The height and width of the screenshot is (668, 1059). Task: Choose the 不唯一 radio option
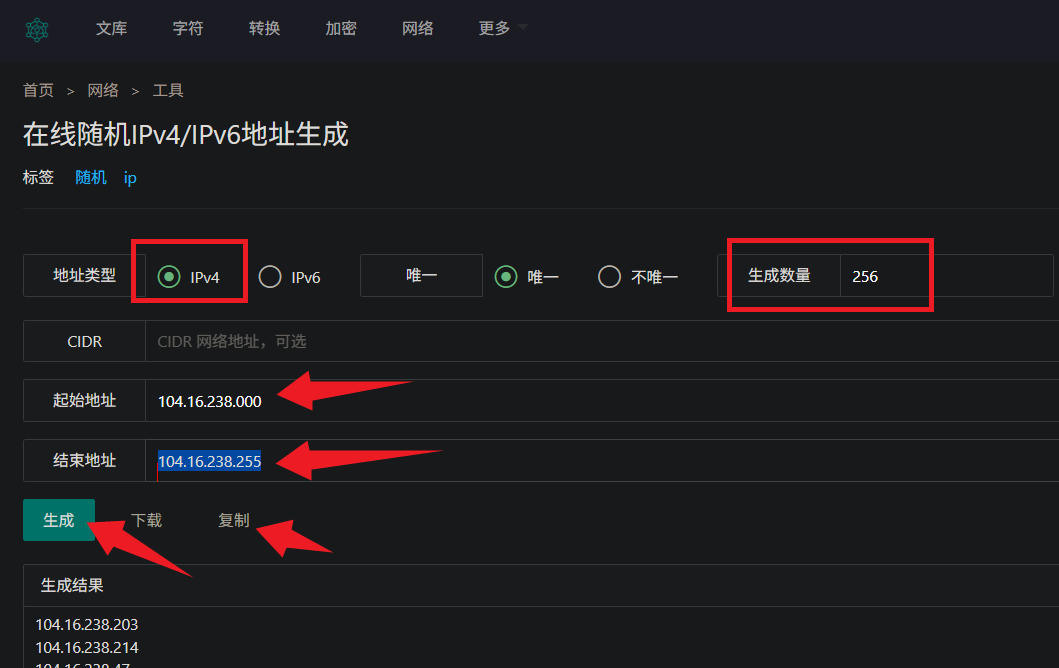(x=609, y=277)
